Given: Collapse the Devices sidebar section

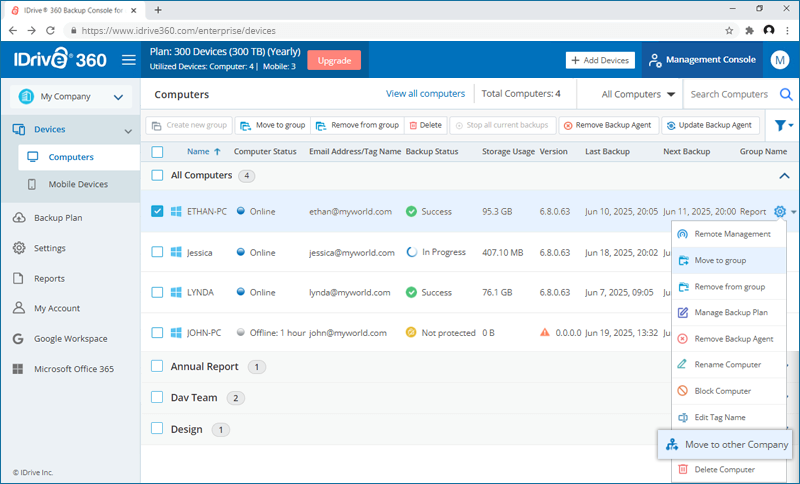Looking at the screenshot, I should point(128,131).
